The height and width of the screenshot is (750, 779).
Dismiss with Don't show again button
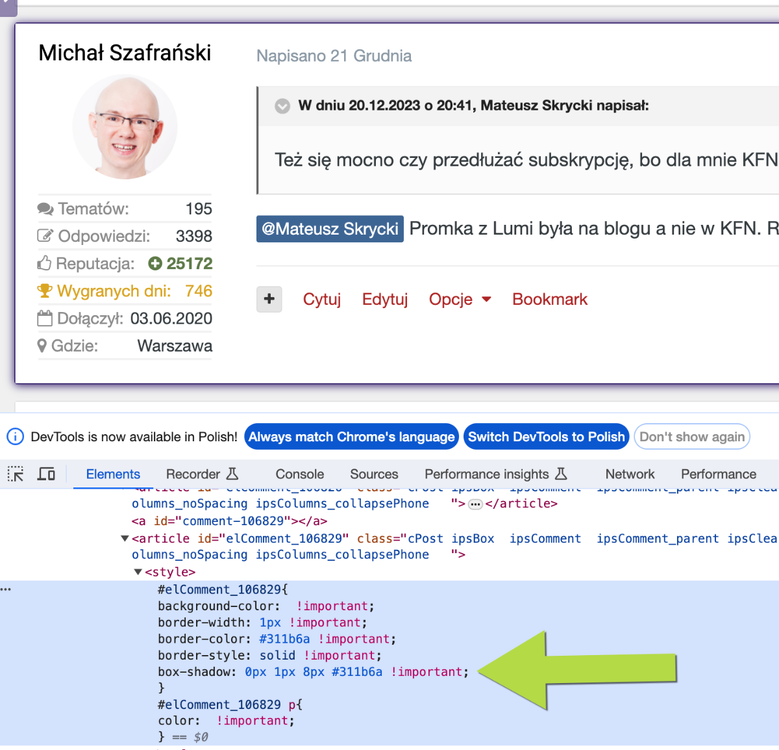click(x=692, y=437)
